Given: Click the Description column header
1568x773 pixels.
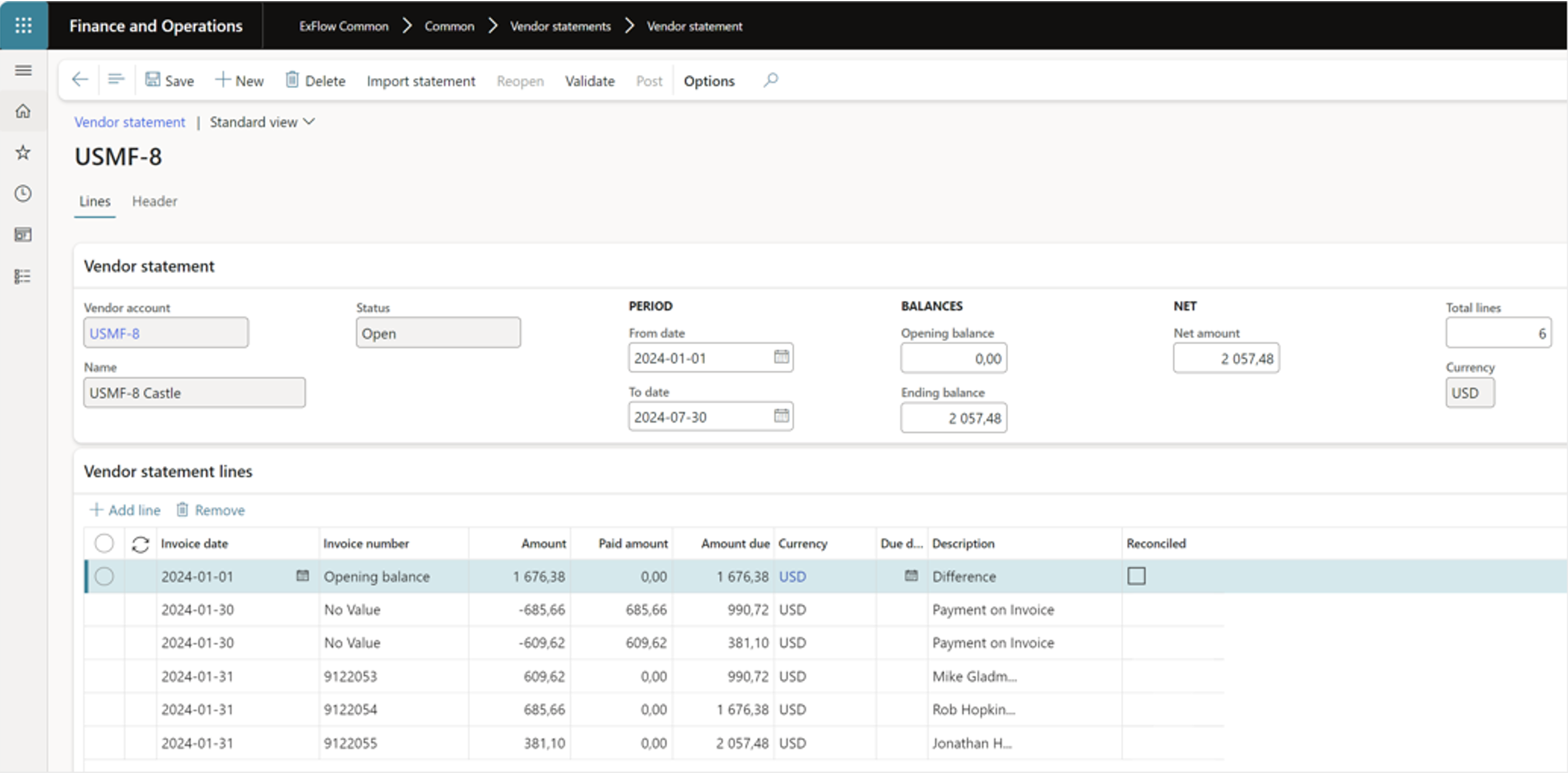Looking at the screenshot, I should (963, 543).
